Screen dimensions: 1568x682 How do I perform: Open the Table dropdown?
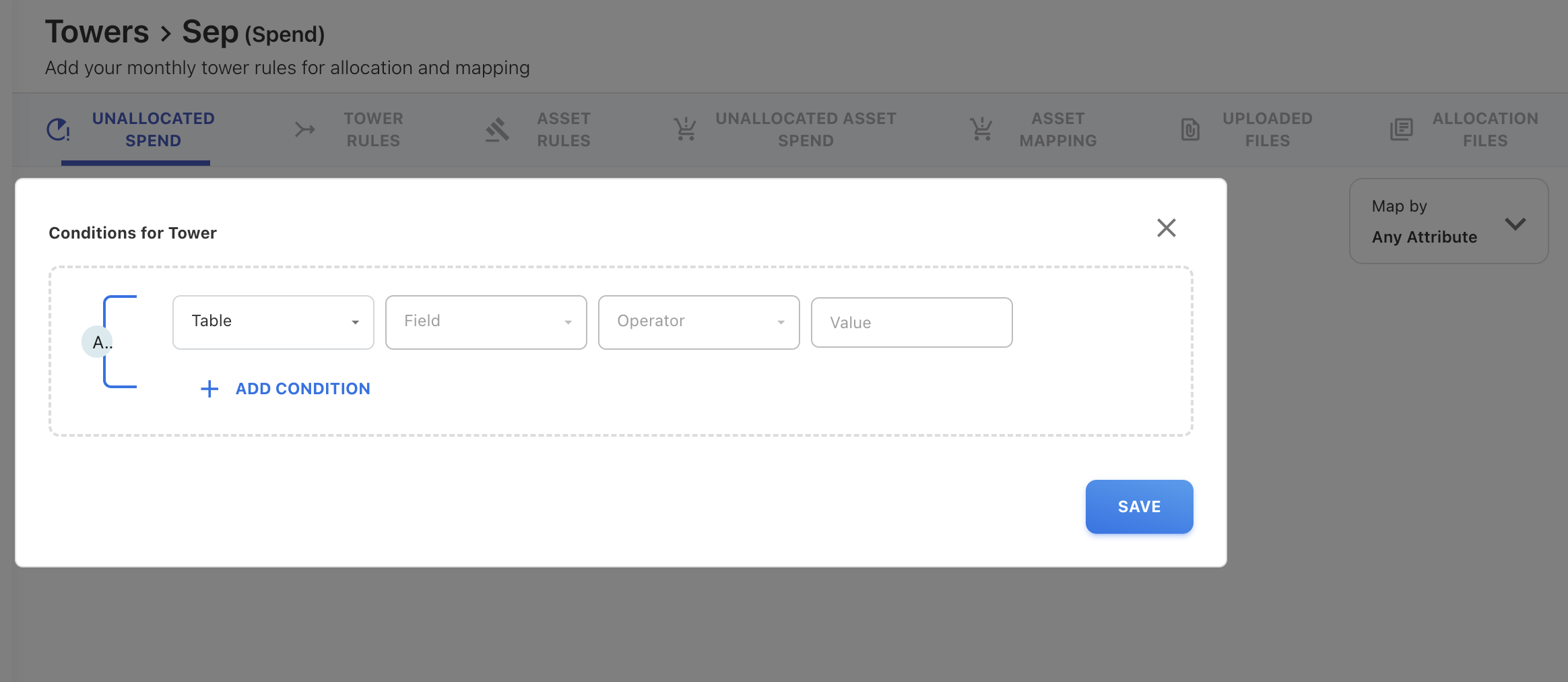(x=273, y=322)
